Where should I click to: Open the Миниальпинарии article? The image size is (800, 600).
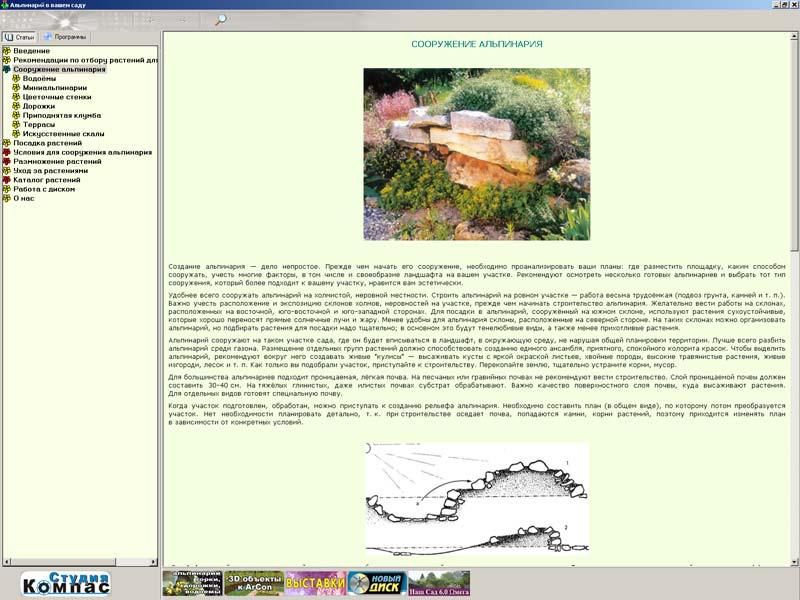54,88
